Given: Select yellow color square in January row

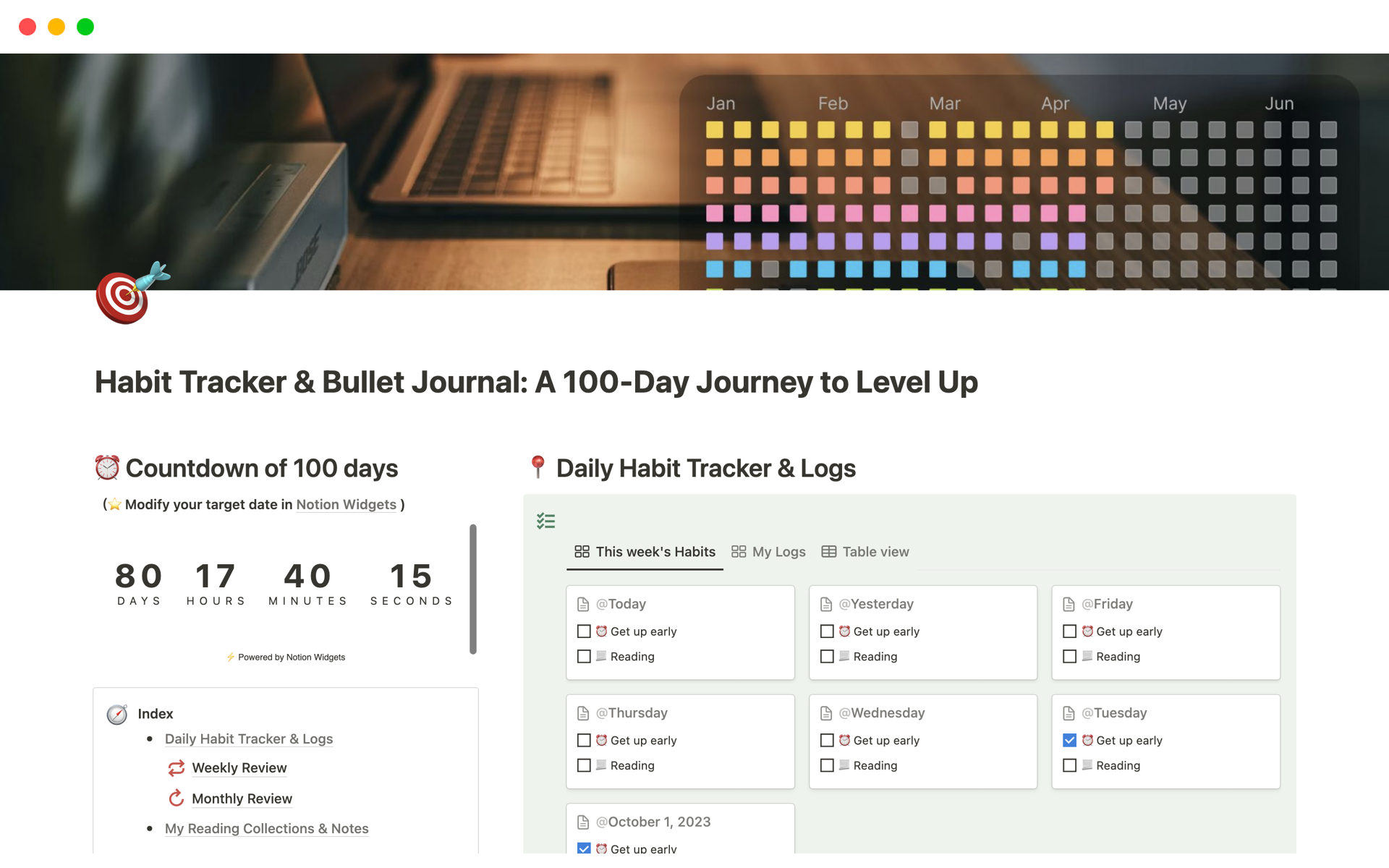Looking at the screenshot, I should [x=714, y=130].
